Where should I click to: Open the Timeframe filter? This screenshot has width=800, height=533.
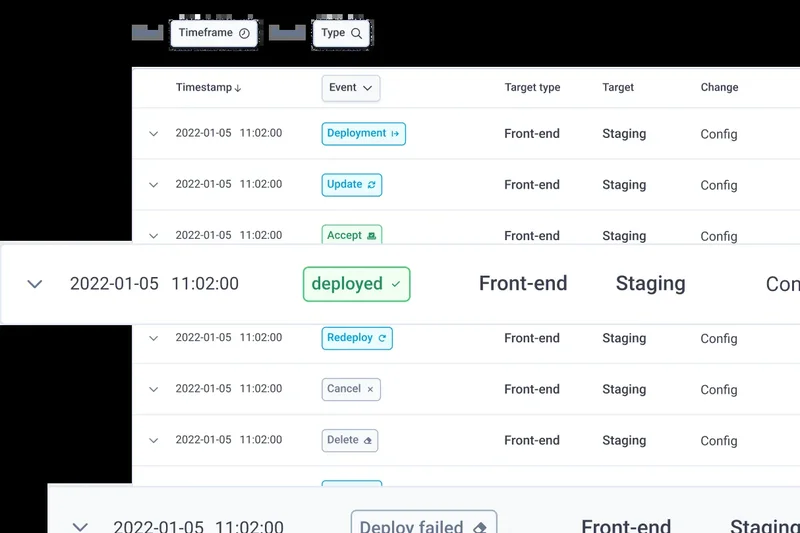pyautogui.click(x=213, y=33)
